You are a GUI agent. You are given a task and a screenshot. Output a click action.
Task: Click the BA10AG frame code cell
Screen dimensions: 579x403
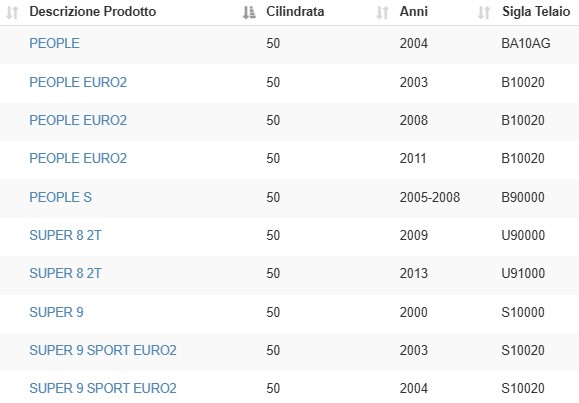click(526, 43)
